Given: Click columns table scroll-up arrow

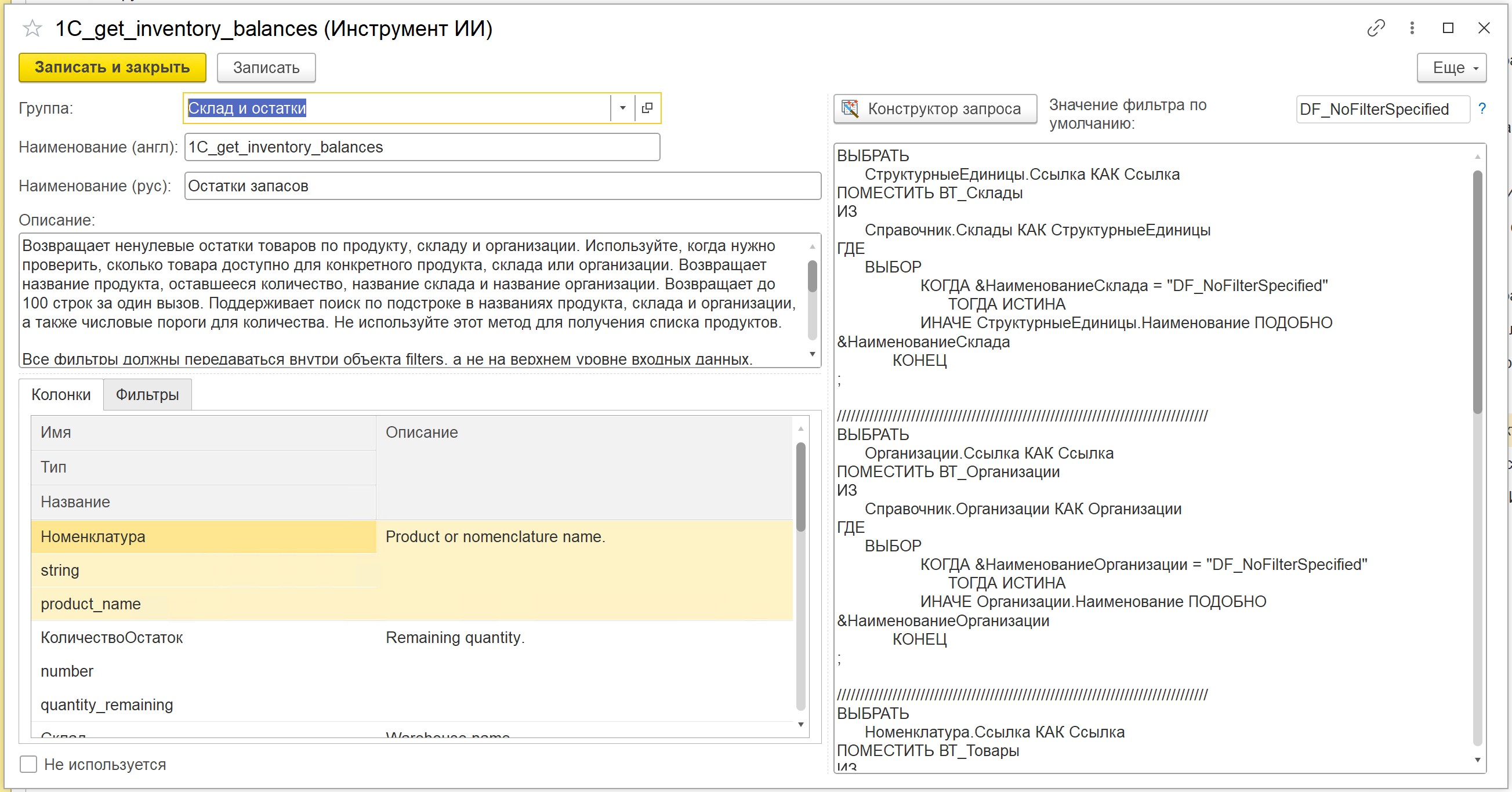Looking at the screenshot, I should [x=800, y=429].
